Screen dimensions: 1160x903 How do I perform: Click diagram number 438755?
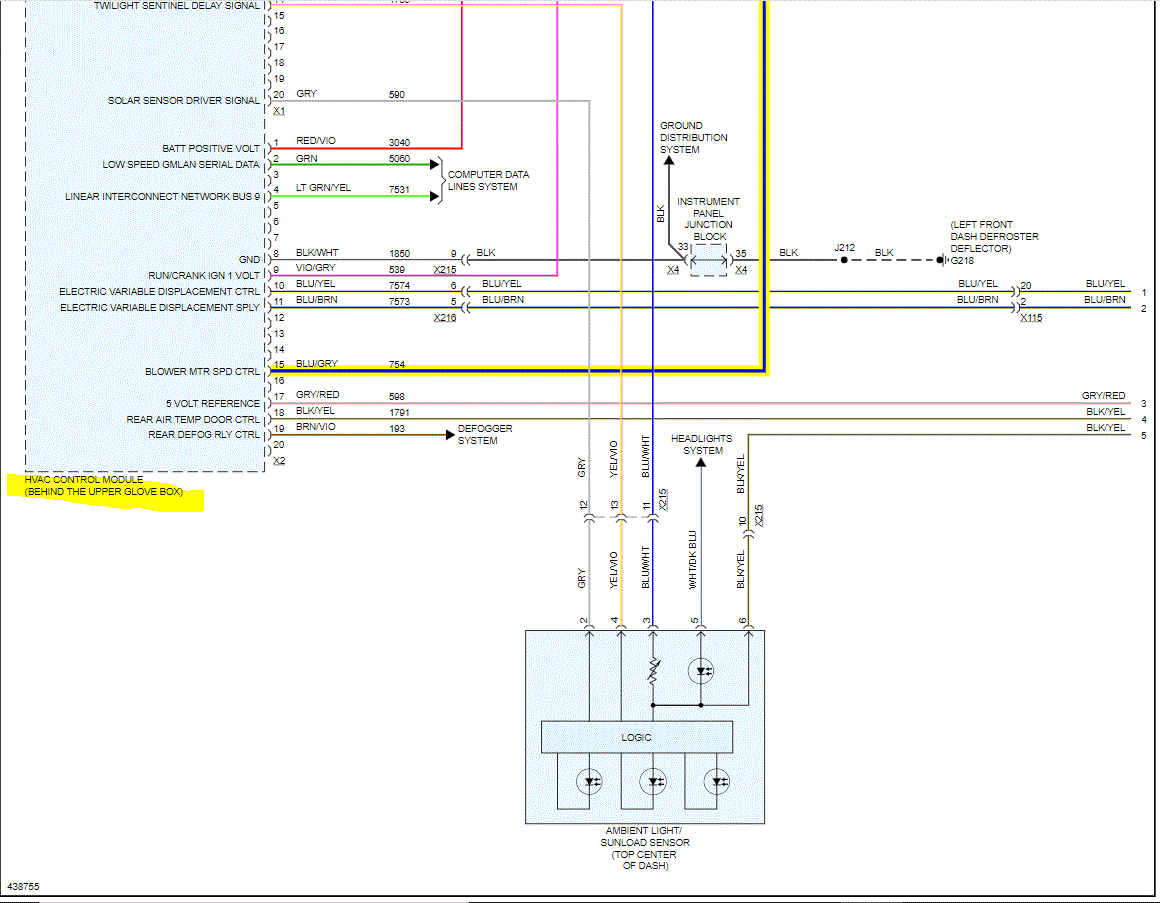click(24, 886)
